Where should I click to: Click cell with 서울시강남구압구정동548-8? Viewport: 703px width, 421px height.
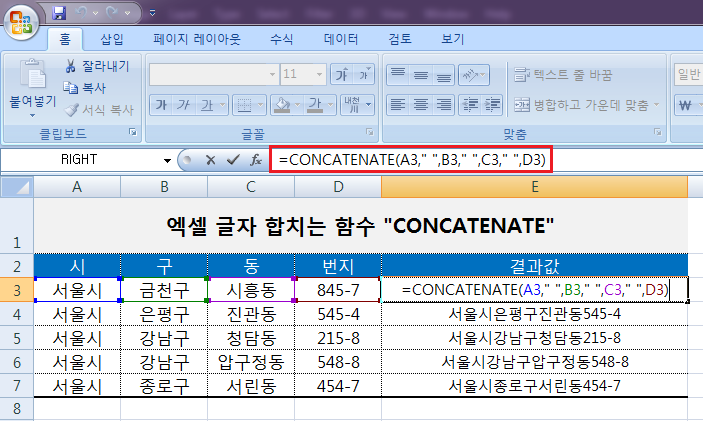534,362
